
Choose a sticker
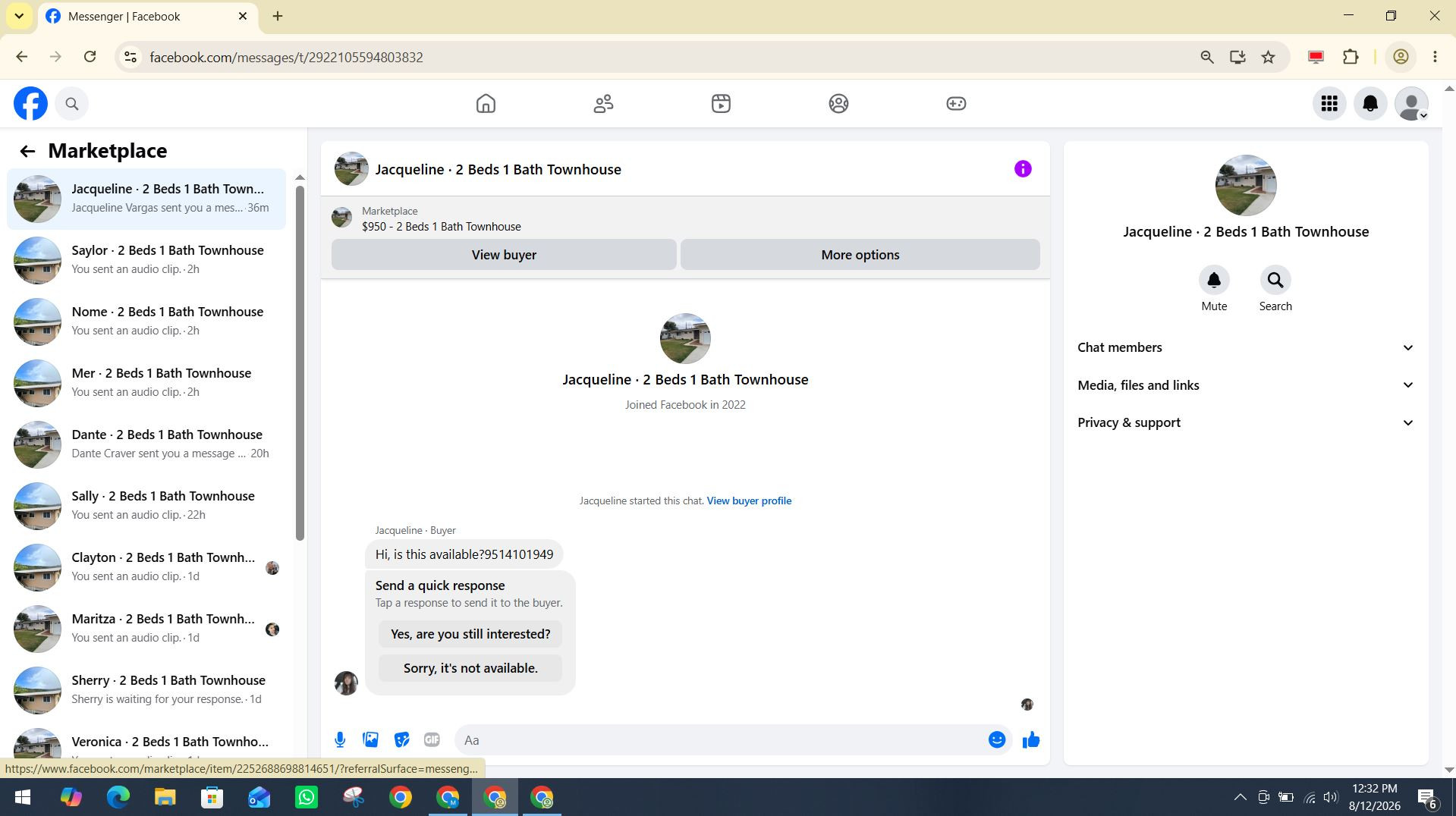[401, 740]
